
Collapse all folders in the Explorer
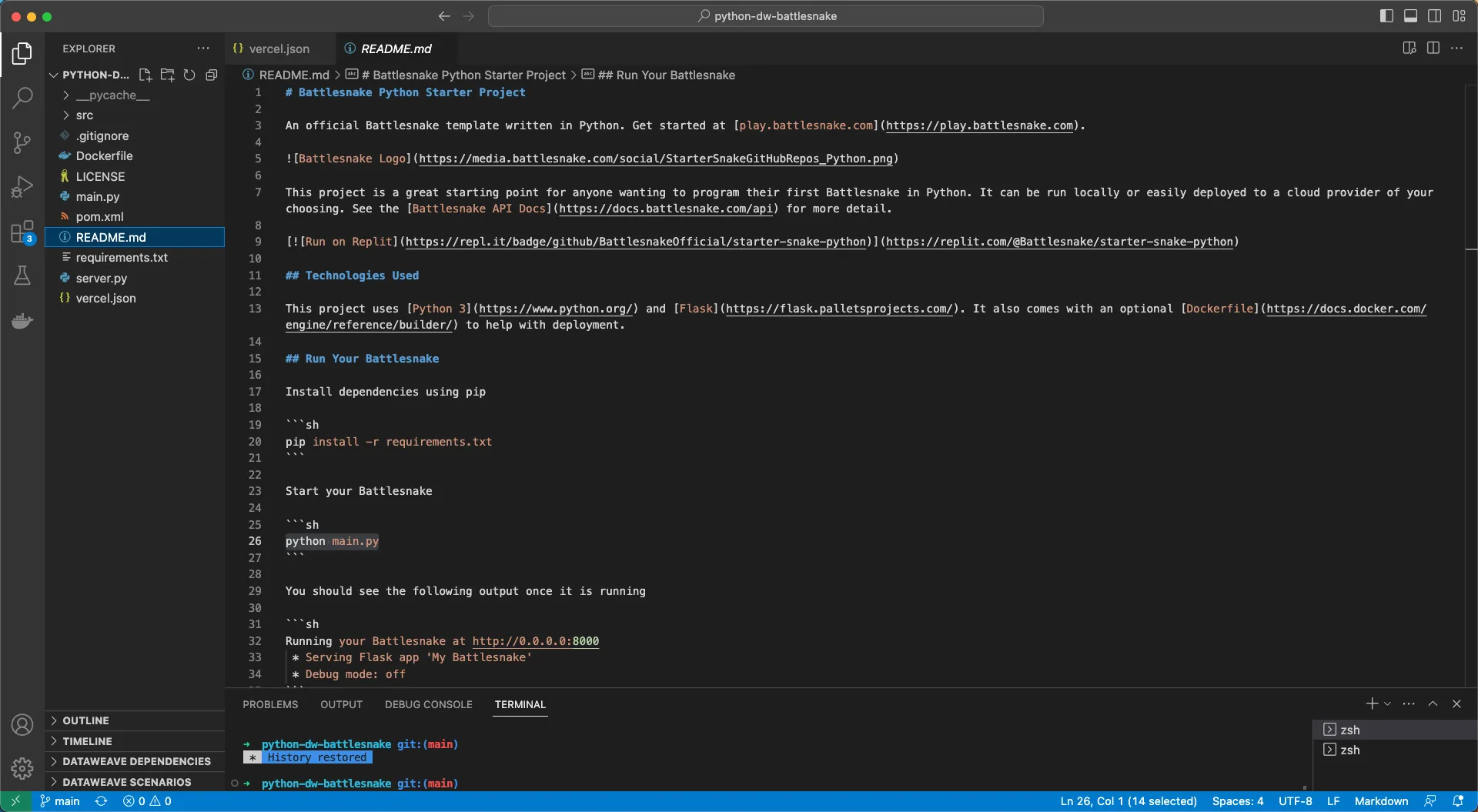[x=212, y=75]
